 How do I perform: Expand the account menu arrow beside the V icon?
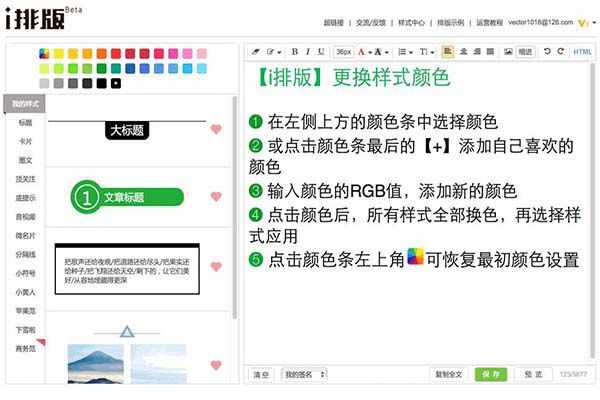594,23
